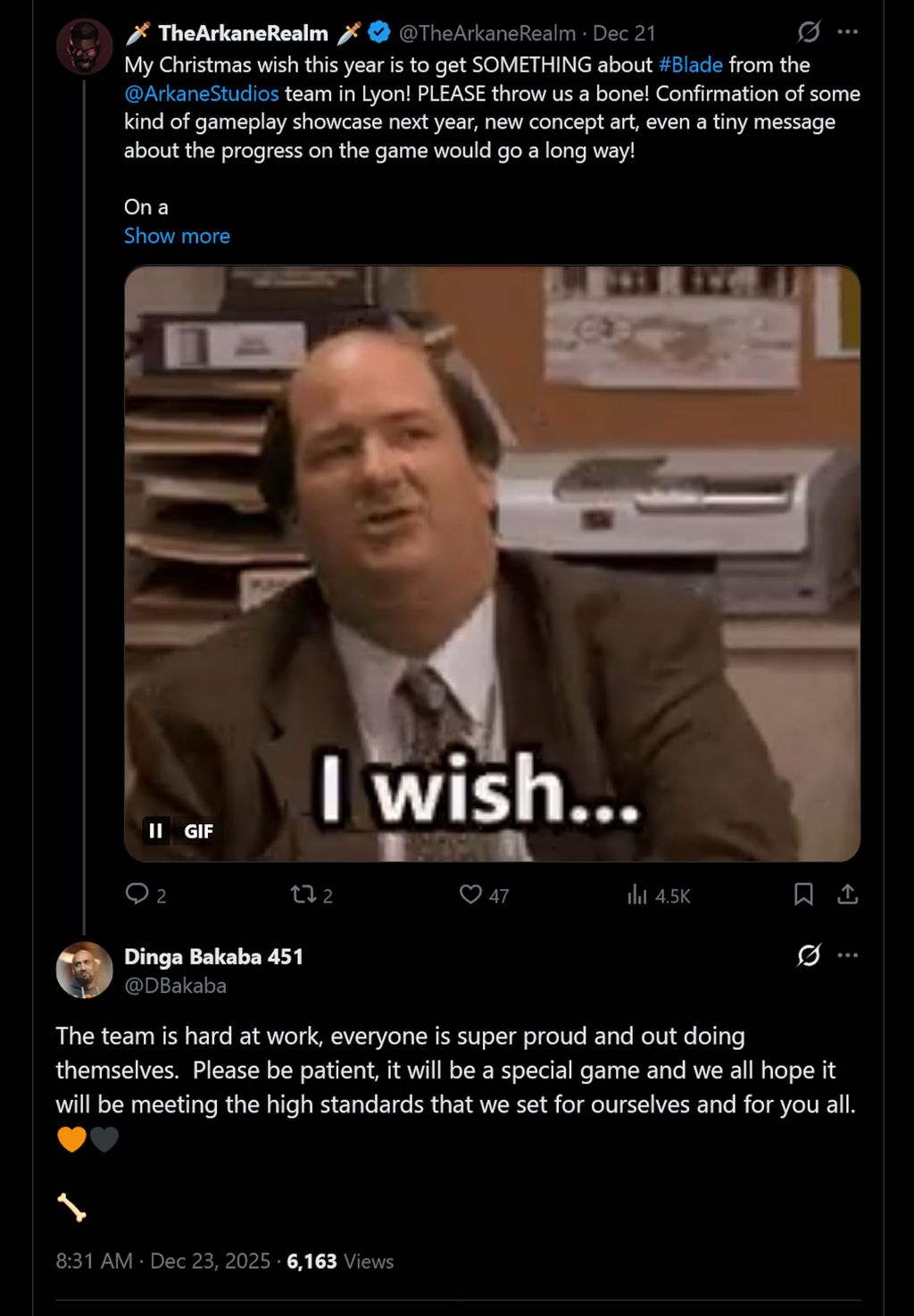
Task: Reply to TheArkaneRealm's post
Action: point(137,894)
